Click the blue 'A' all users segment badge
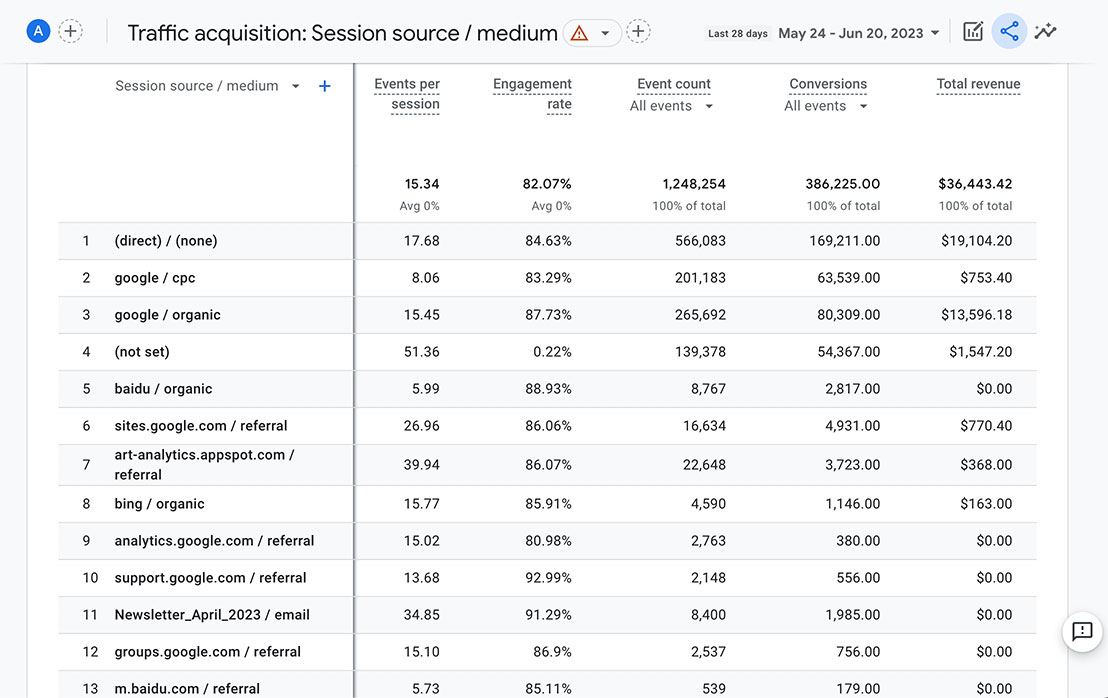The height and width of the screenshot is (698, 1108). [38, 31]
